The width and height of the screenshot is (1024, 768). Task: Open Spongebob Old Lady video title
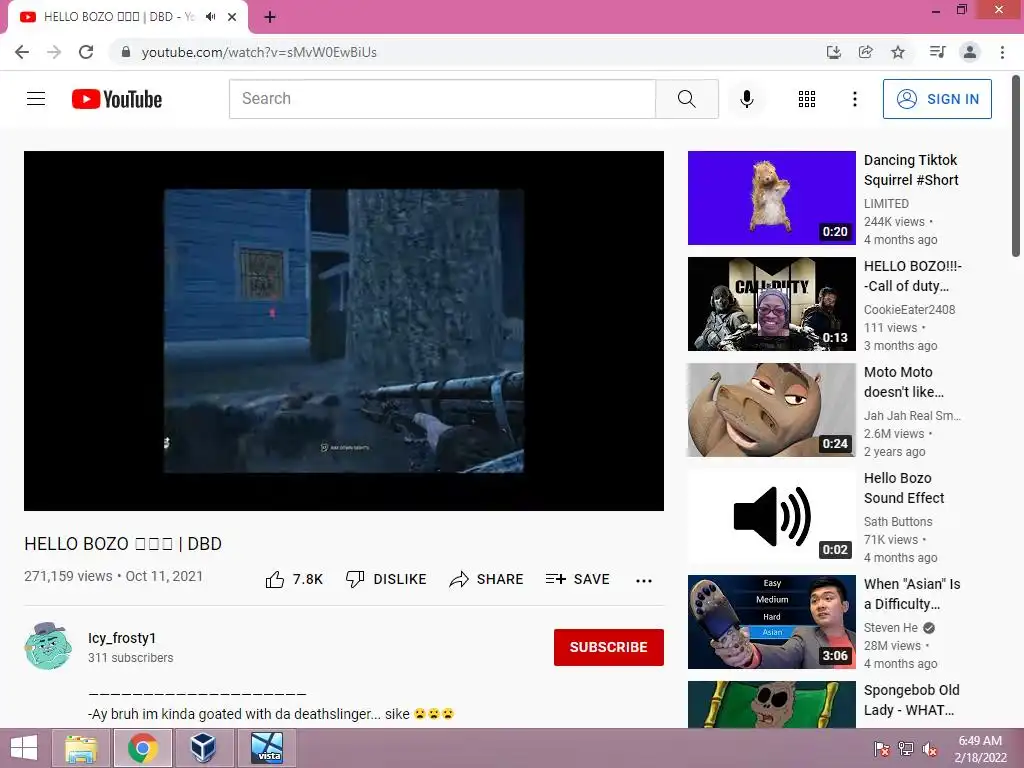click(x=912, y=699)
